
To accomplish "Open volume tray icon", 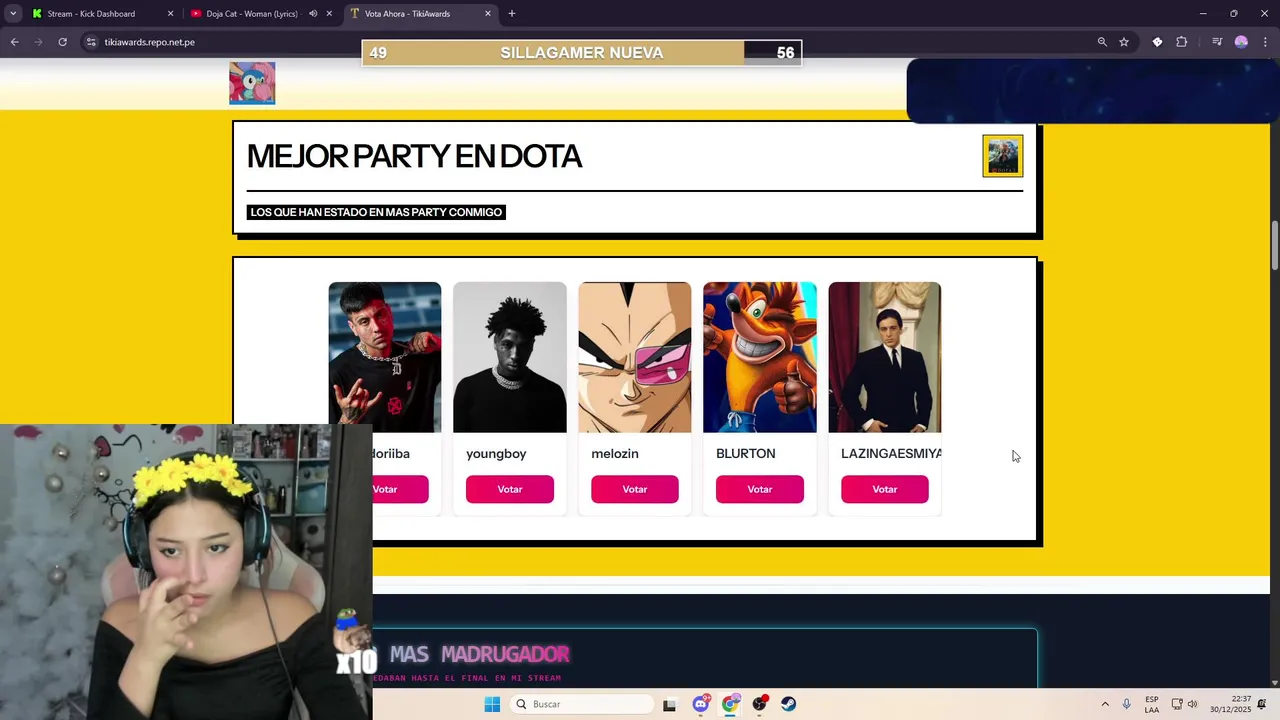I will coord(1192,704).
